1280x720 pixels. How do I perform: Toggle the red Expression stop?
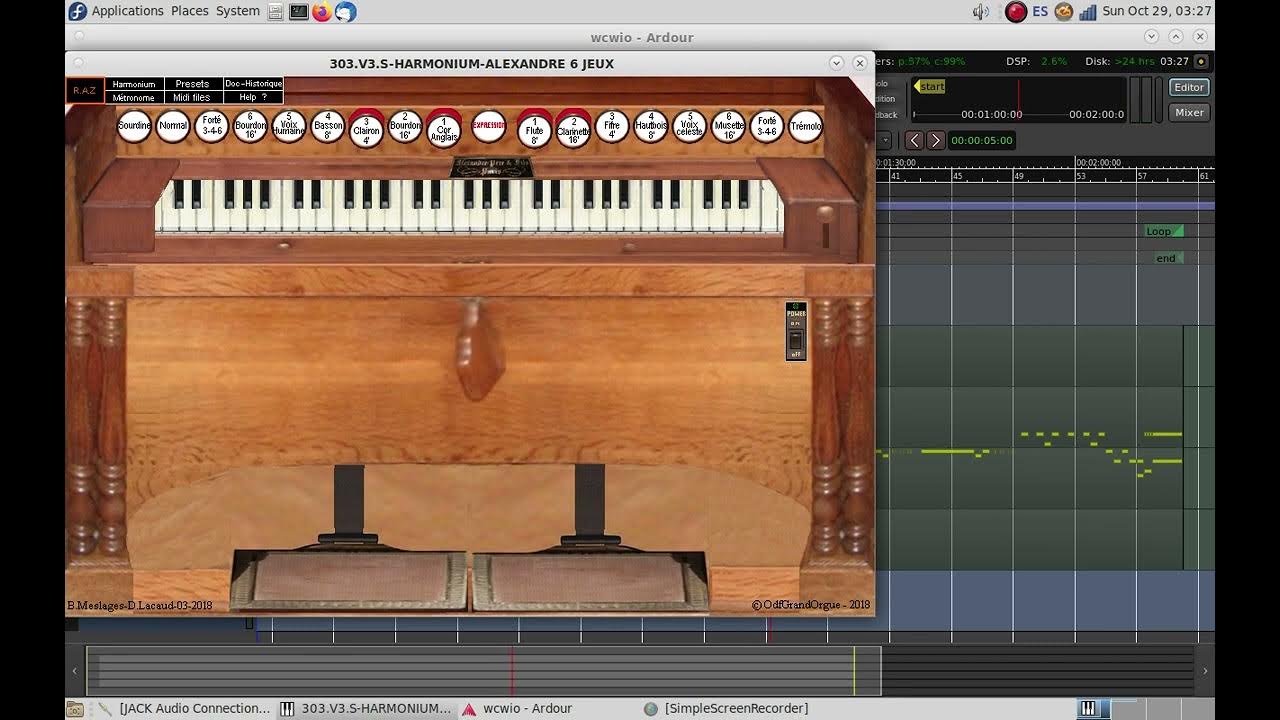tap(489, 125)
